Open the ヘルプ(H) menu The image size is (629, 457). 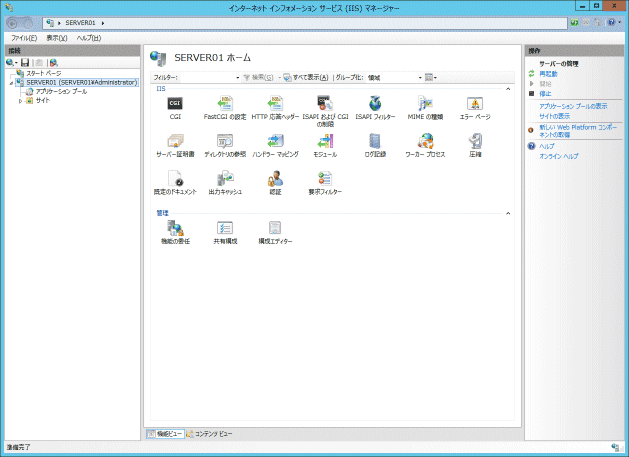(89, 38)
